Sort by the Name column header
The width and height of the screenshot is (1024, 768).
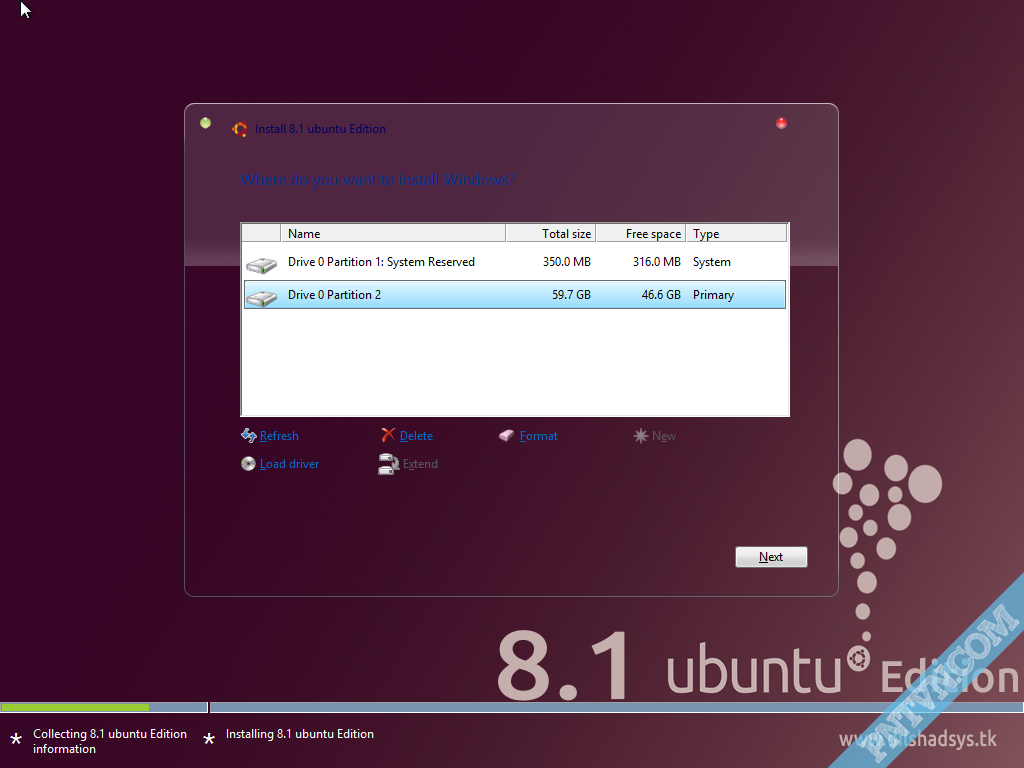[393, 233]
